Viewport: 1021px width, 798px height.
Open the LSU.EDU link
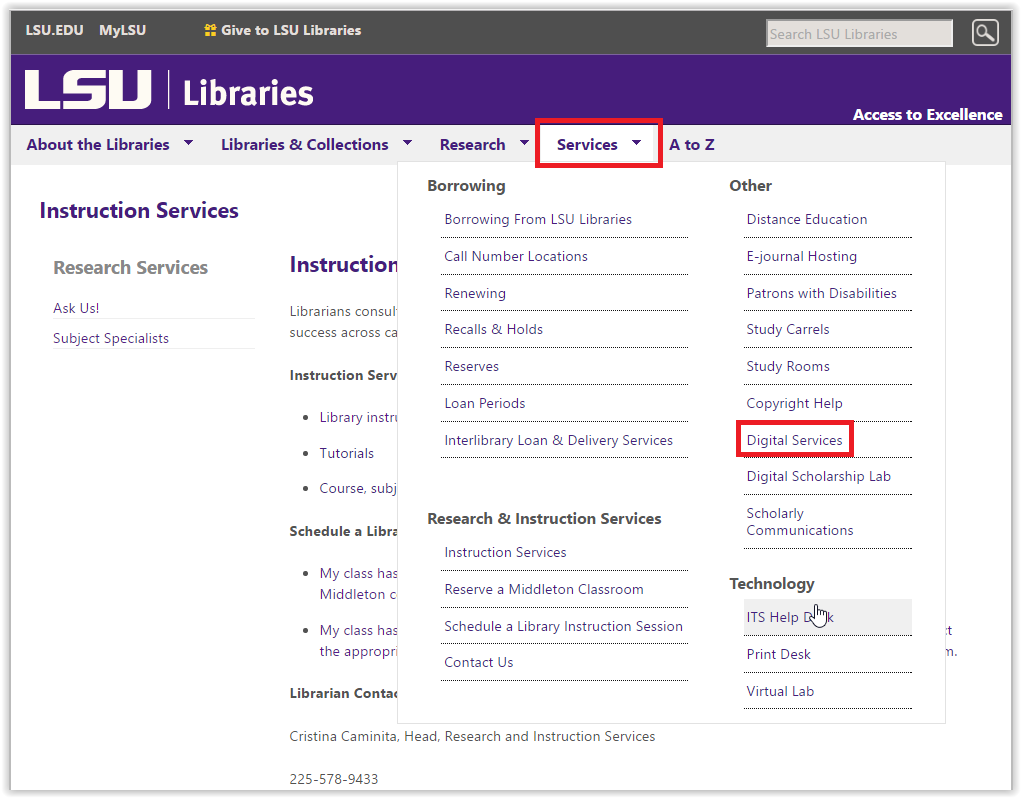pos(55,30)
